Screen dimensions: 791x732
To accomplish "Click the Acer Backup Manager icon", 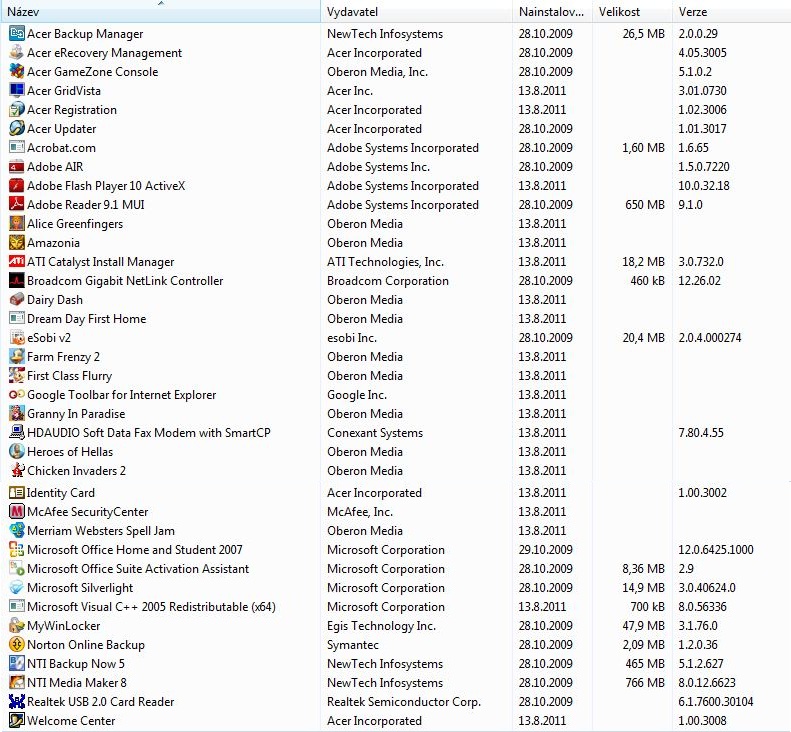I will pyautogui.click(x=17, y=33).
